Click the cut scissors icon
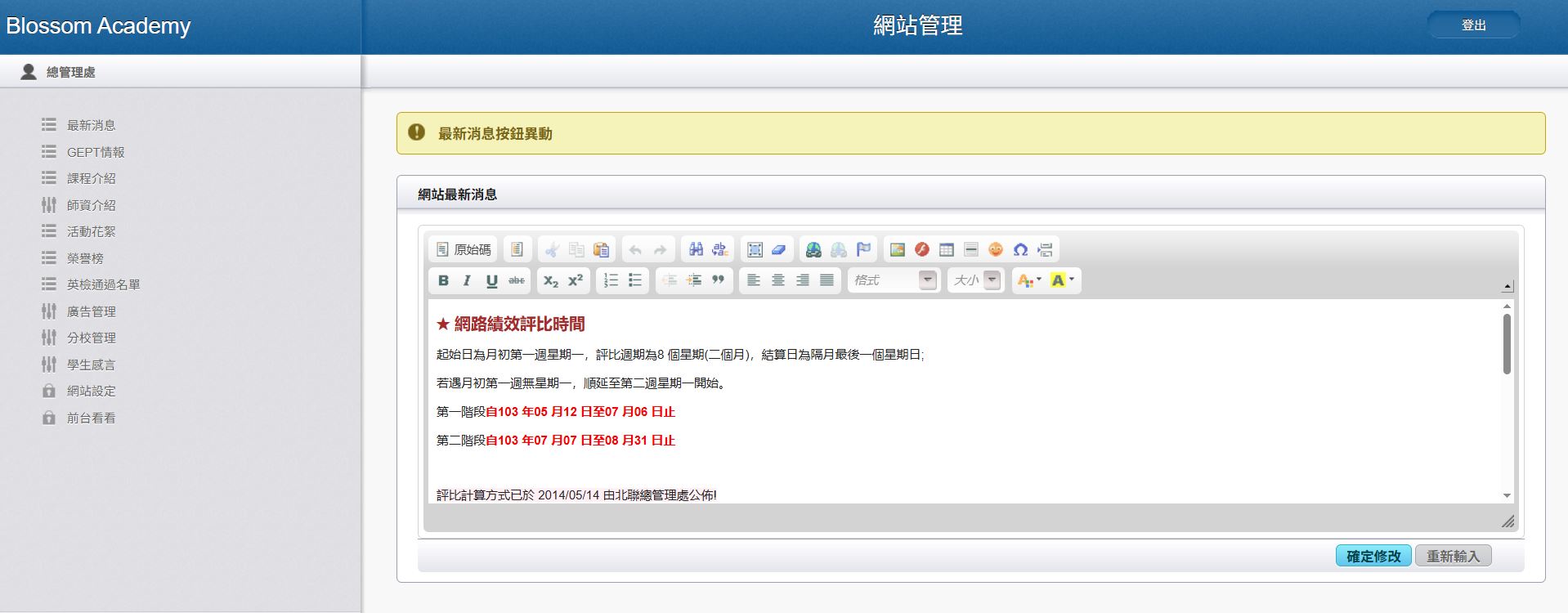Image resolution: width=1568 pixels, height=613 pixels. coord(552,249)
